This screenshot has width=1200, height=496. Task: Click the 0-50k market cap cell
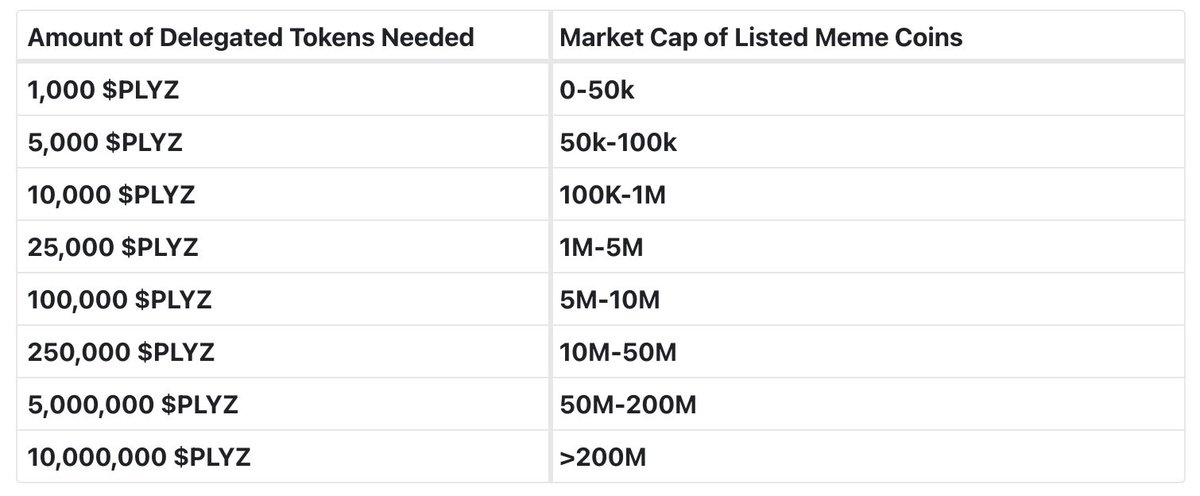(x=867, y=91)
